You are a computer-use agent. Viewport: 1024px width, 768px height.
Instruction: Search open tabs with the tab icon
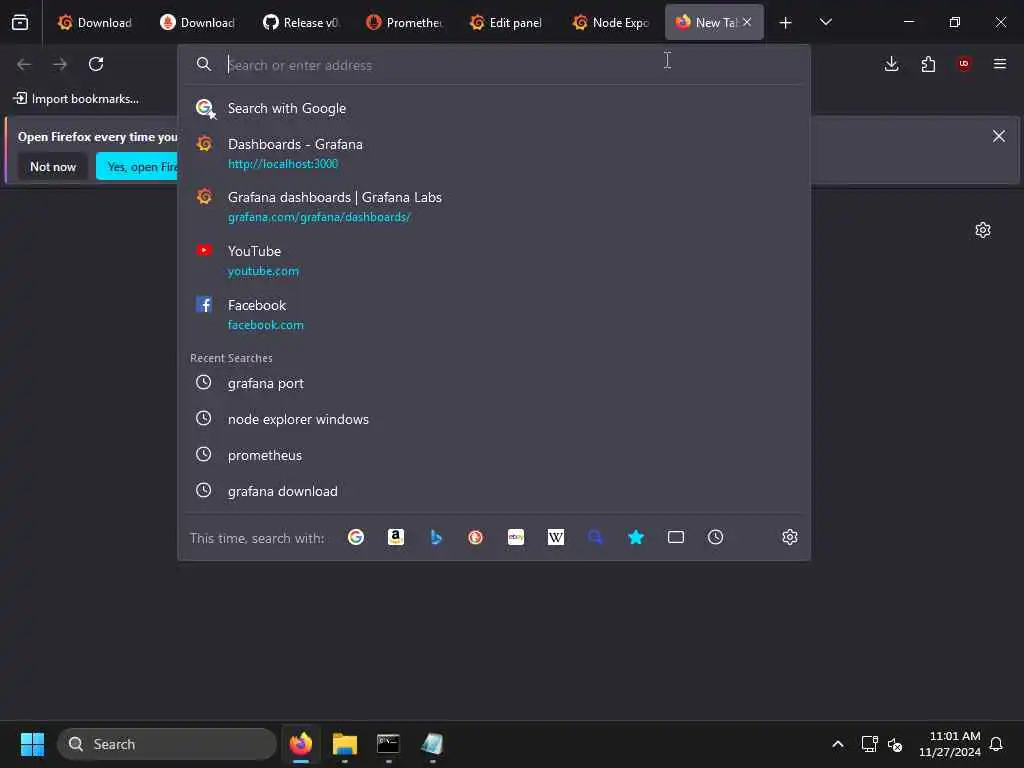pyautogui.click(x=676, y=537)
